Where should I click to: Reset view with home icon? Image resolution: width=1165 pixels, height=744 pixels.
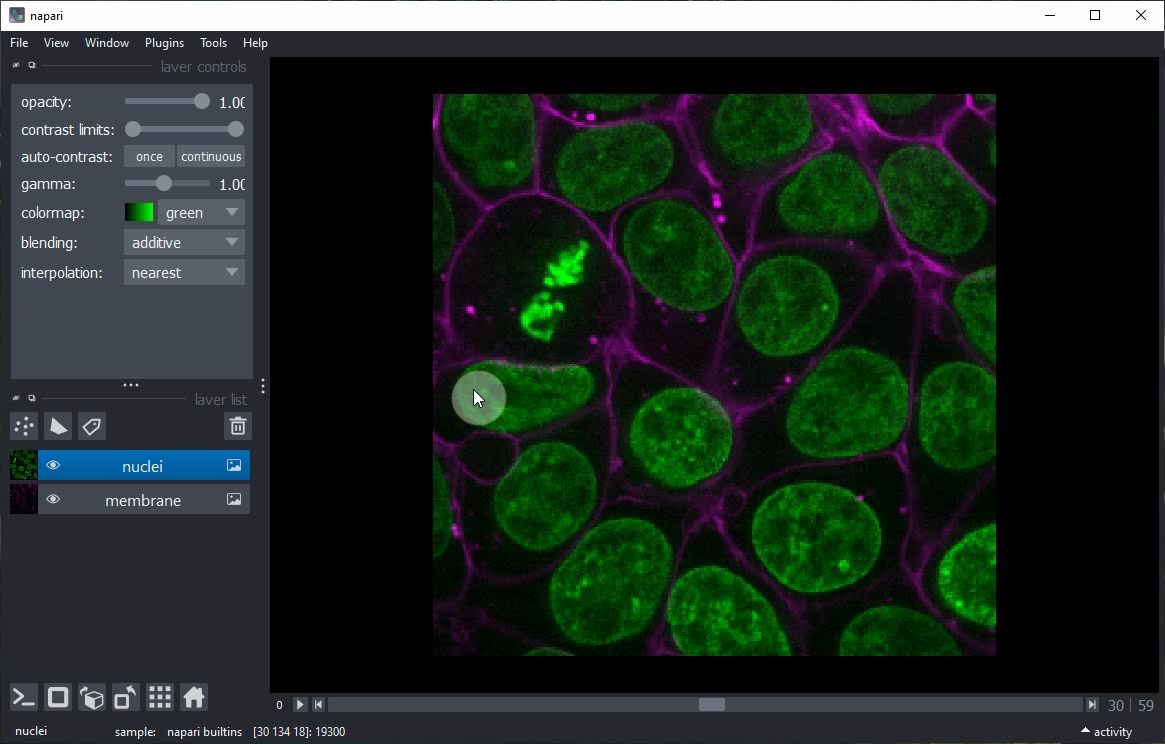coord(194,697)
